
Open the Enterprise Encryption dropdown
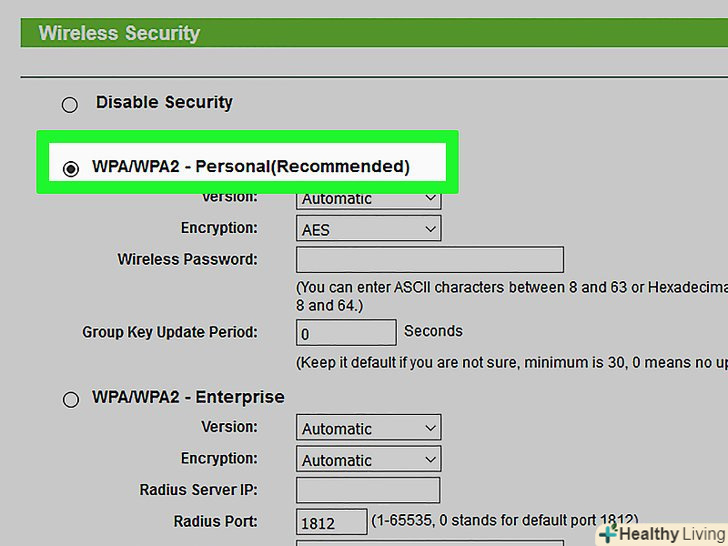pyautogui.click(x=368, y=460)
